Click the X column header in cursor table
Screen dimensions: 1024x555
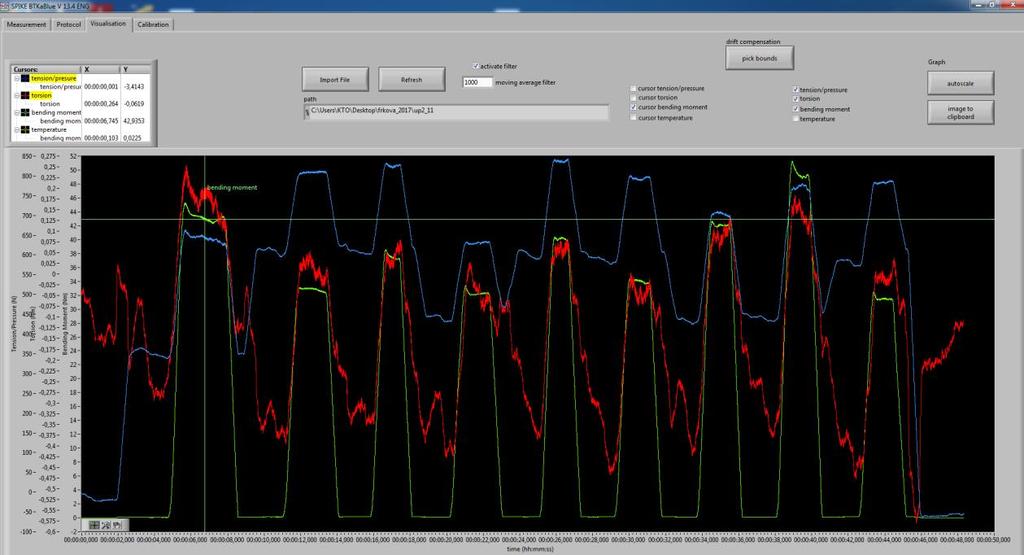click(100, 69)
